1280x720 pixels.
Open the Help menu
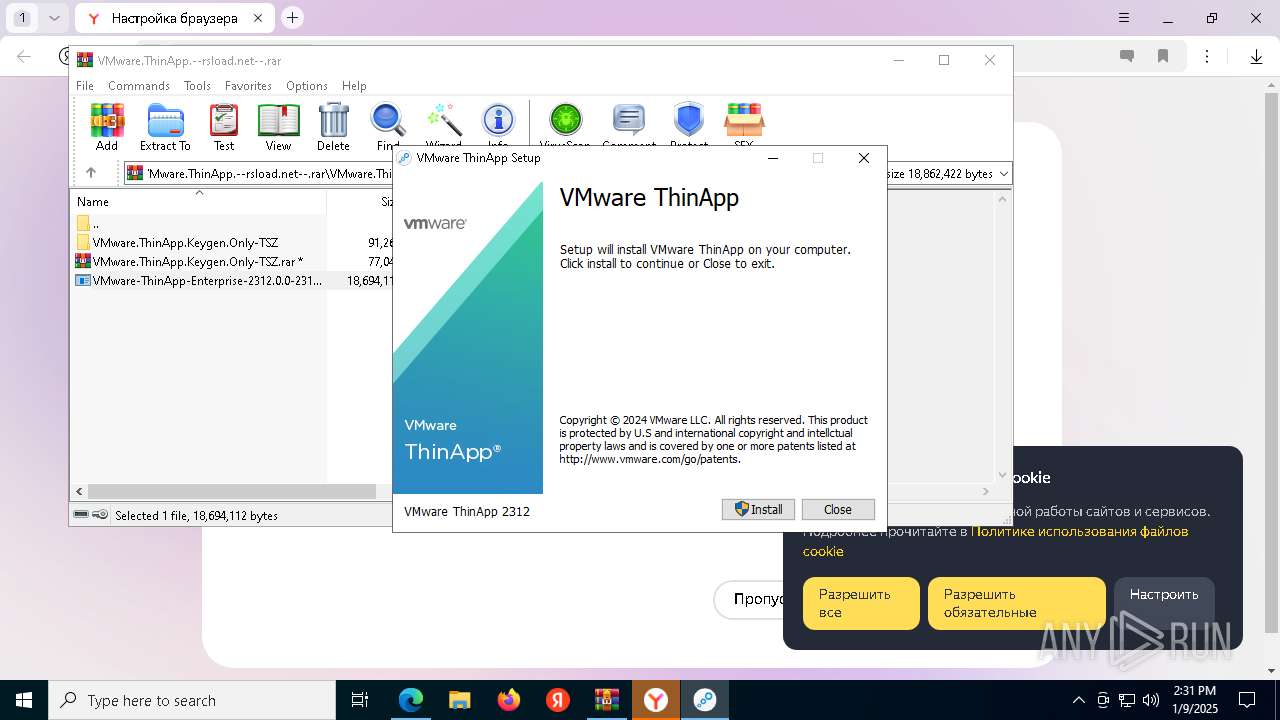point(354,86)
